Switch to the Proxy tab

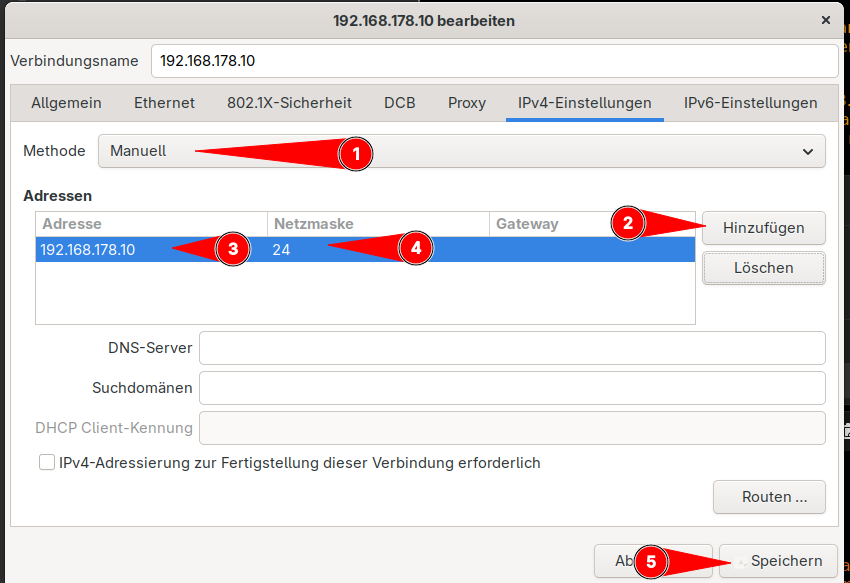point(466,102)
